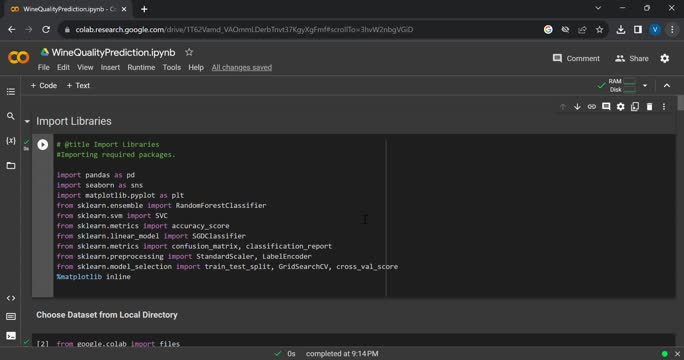Rename the WineQualityPrediction.ipynb title

113,52
